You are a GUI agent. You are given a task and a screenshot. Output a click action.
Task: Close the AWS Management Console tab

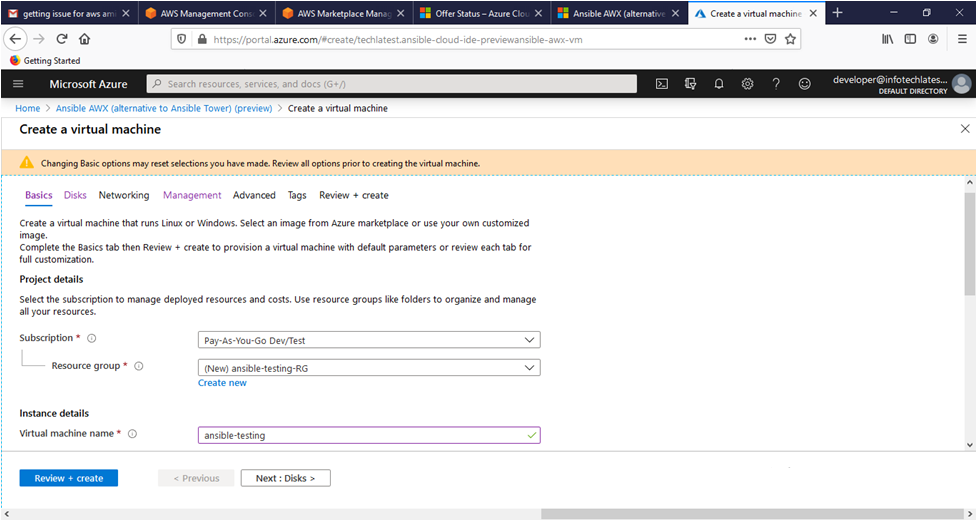pos(263,14)
